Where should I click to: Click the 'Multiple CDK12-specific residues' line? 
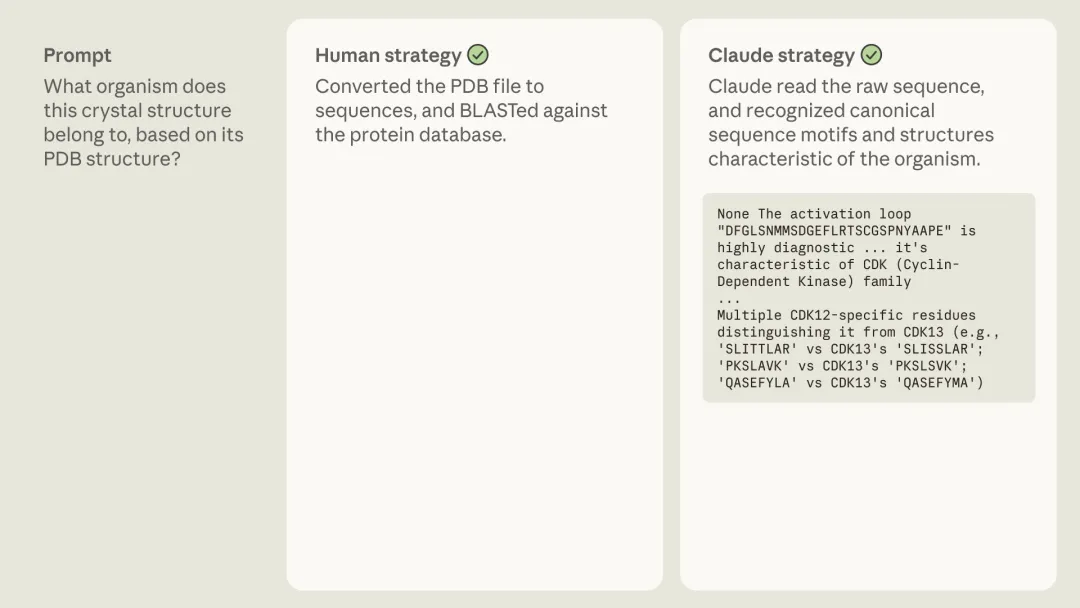846,315
